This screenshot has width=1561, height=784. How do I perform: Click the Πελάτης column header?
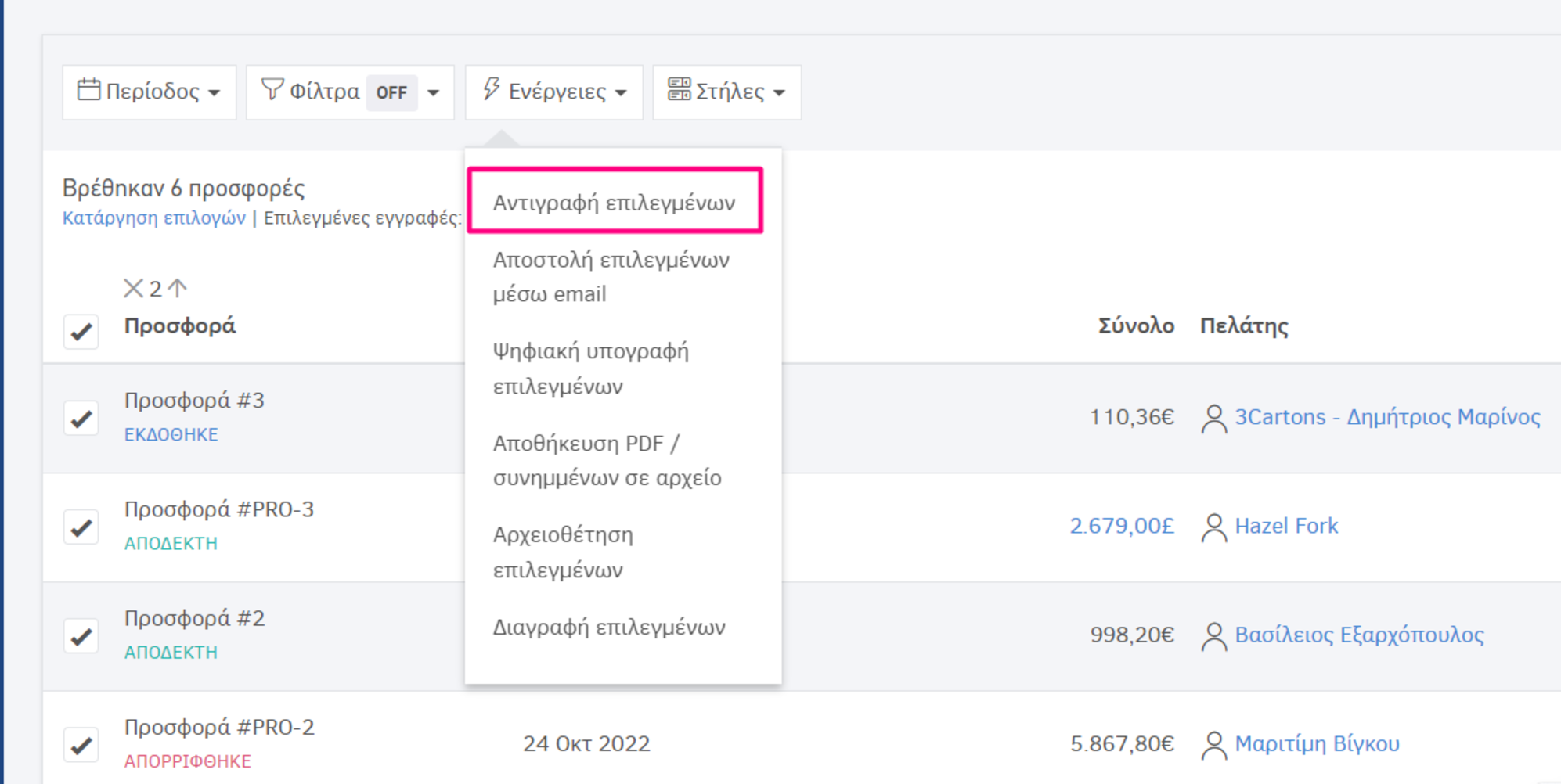(x=1244, y=325)
